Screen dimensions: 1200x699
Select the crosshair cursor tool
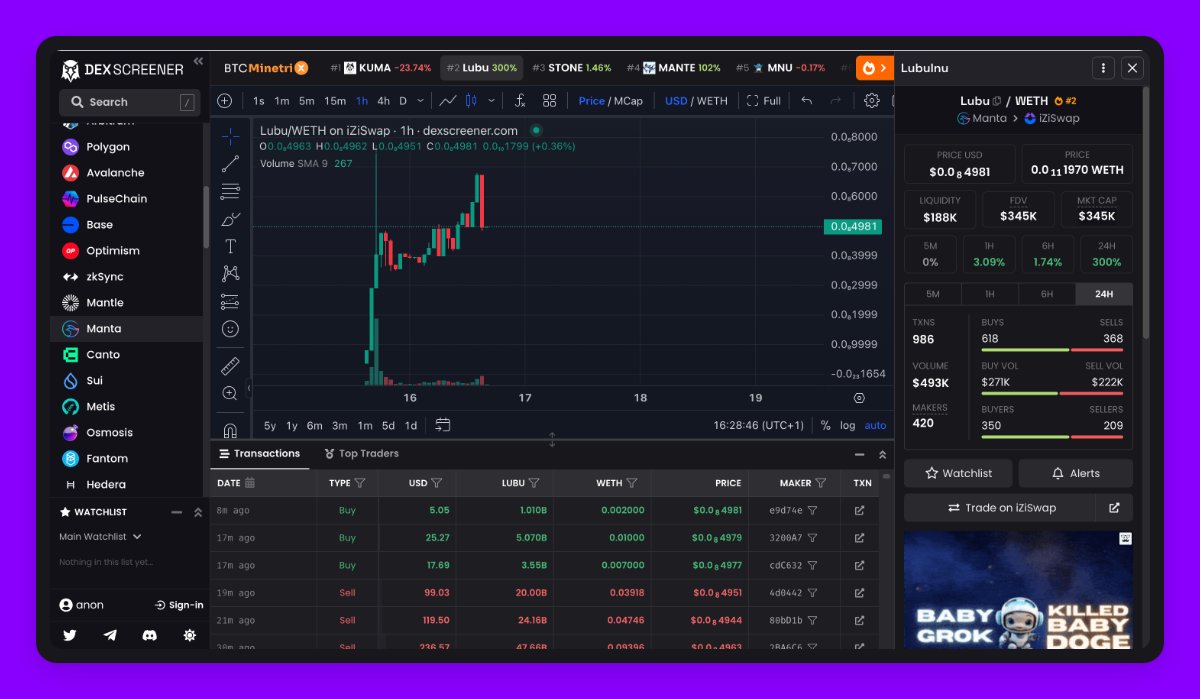click(230, 136)
